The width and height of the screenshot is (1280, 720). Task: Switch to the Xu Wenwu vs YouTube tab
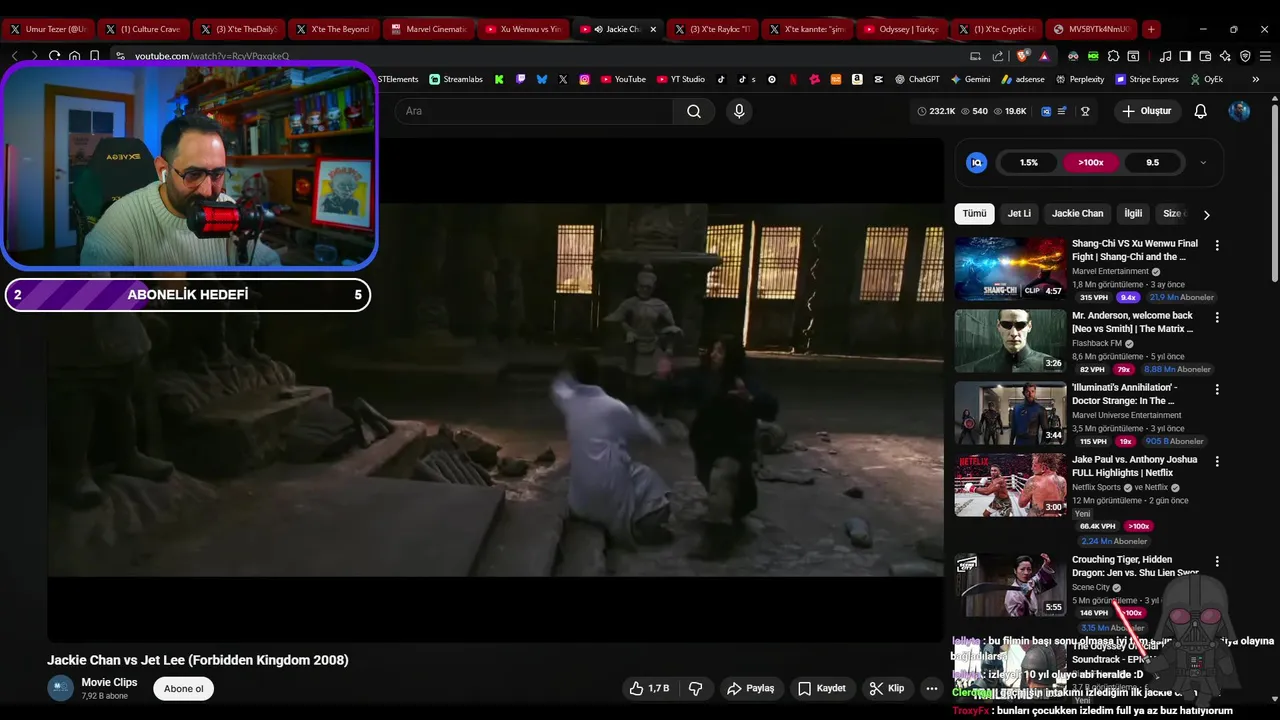coord(522,29)
